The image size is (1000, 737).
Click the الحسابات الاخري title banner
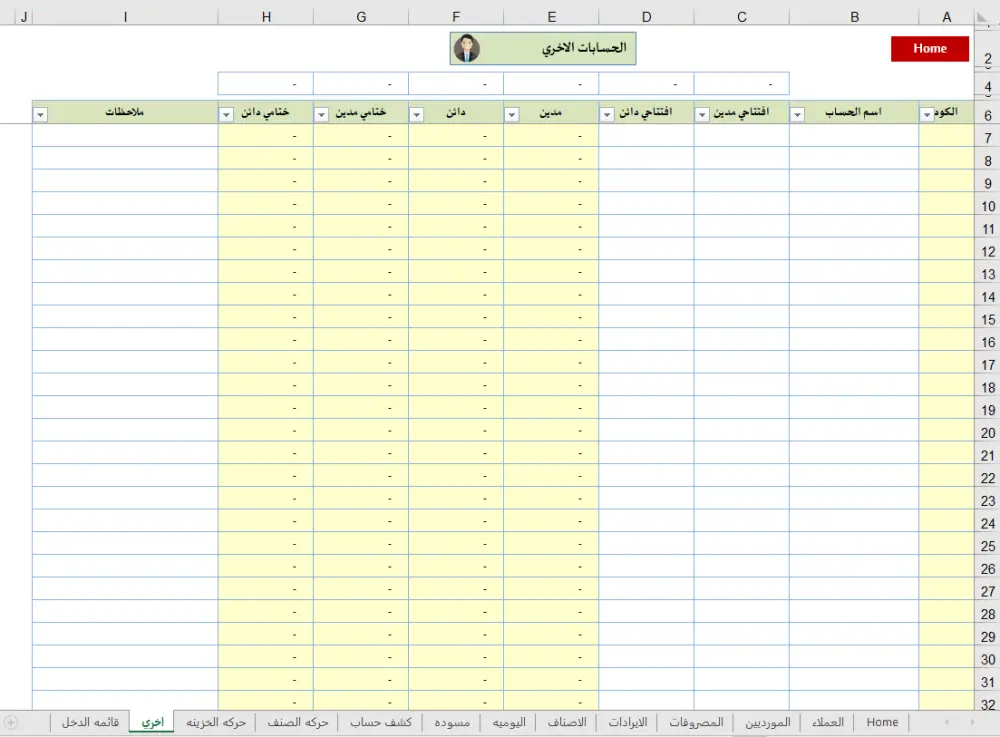pos(543,48)
